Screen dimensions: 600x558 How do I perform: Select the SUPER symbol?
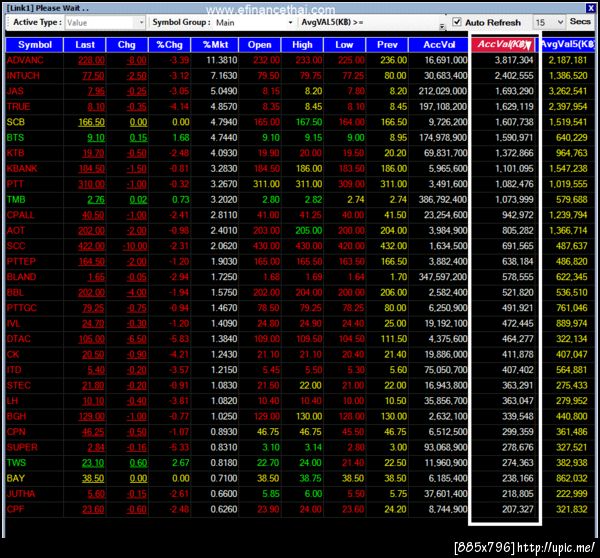tap(22, 448)
